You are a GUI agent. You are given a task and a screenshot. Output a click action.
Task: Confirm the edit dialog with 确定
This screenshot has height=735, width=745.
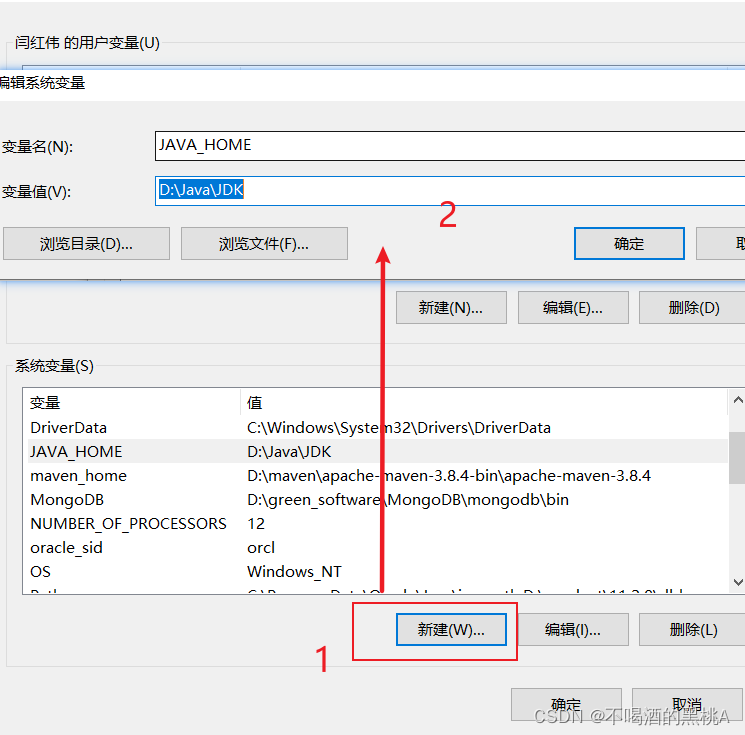629,244
